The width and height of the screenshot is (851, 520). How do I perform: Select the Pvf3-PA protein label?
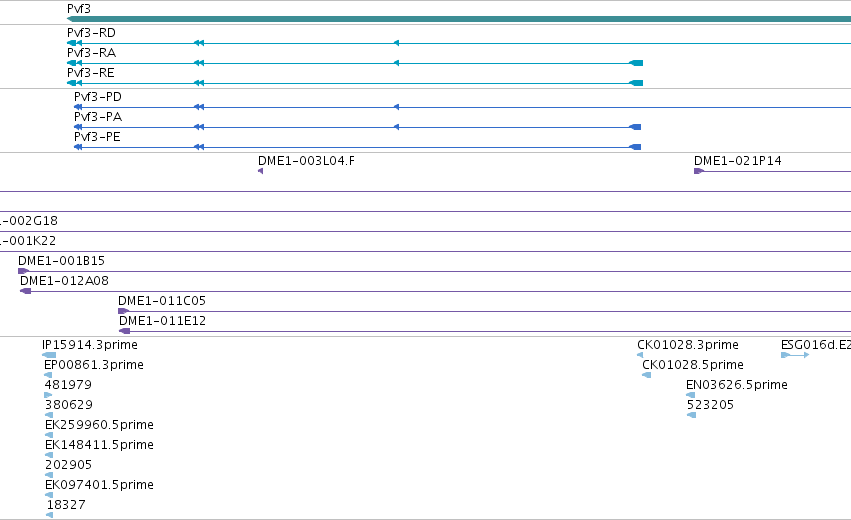click(98, 117)
